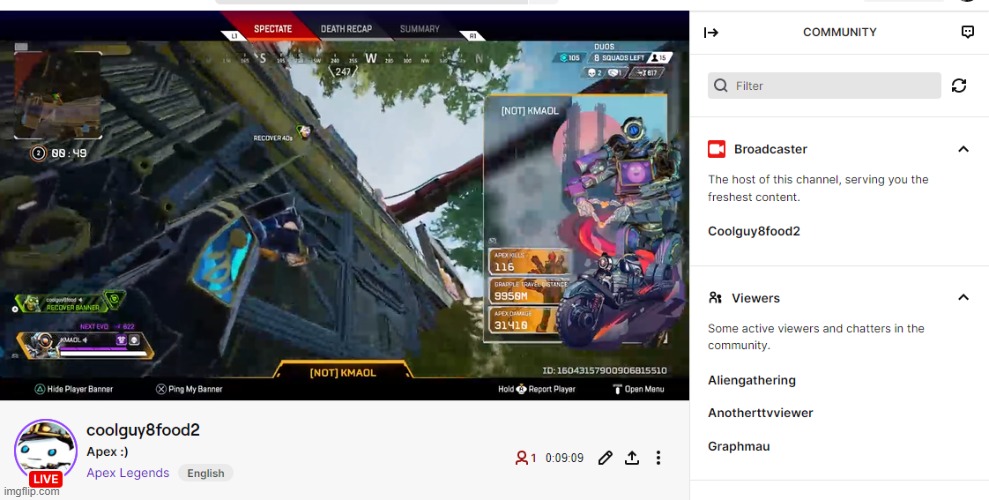Click Hold Report Player prompt
Image resolution: width=989 pixels, height=500 pixels.
coord(537,389)
